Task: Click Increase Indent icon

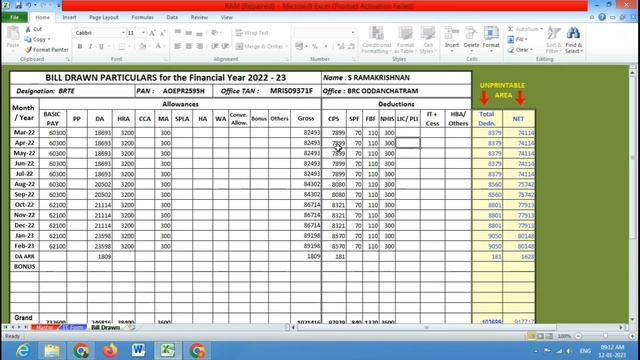Action: 225,46
